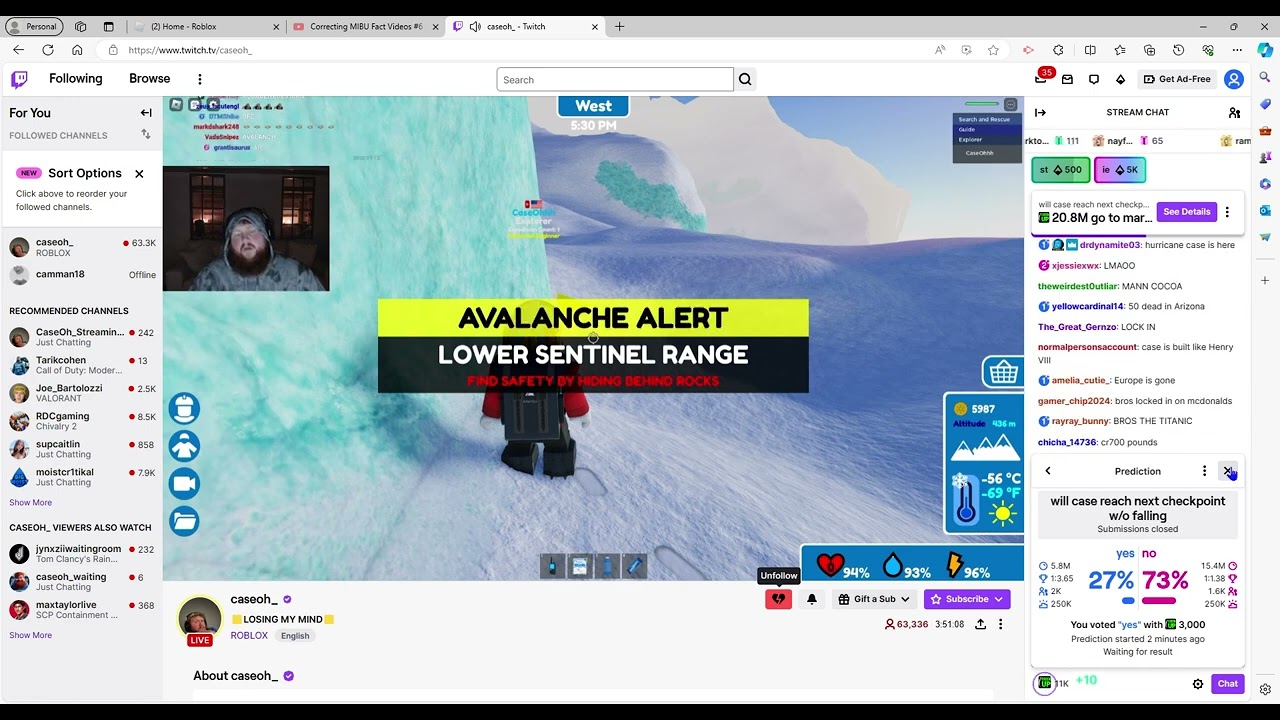Open the chat community users icon

pos(1234,113)
